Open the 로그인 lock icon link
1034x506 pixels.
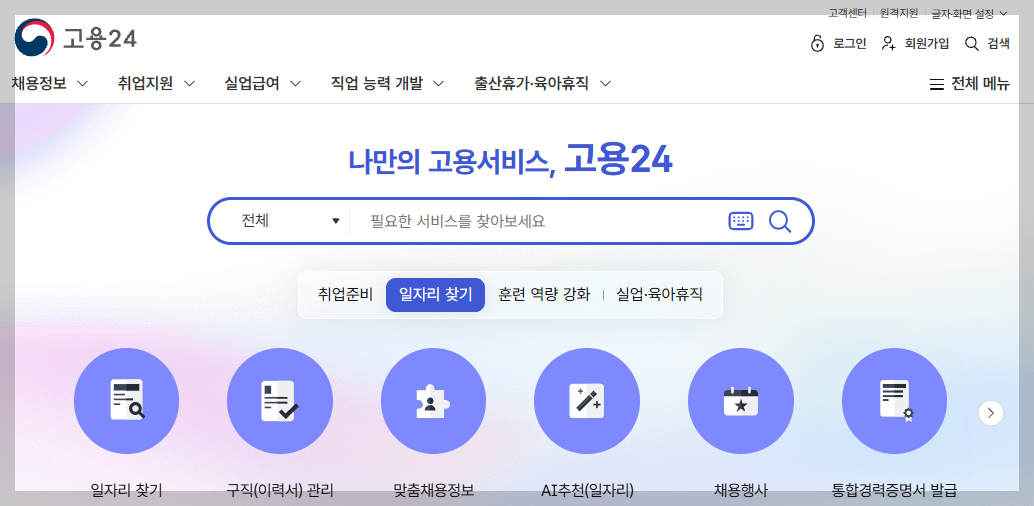coord(817,44)
